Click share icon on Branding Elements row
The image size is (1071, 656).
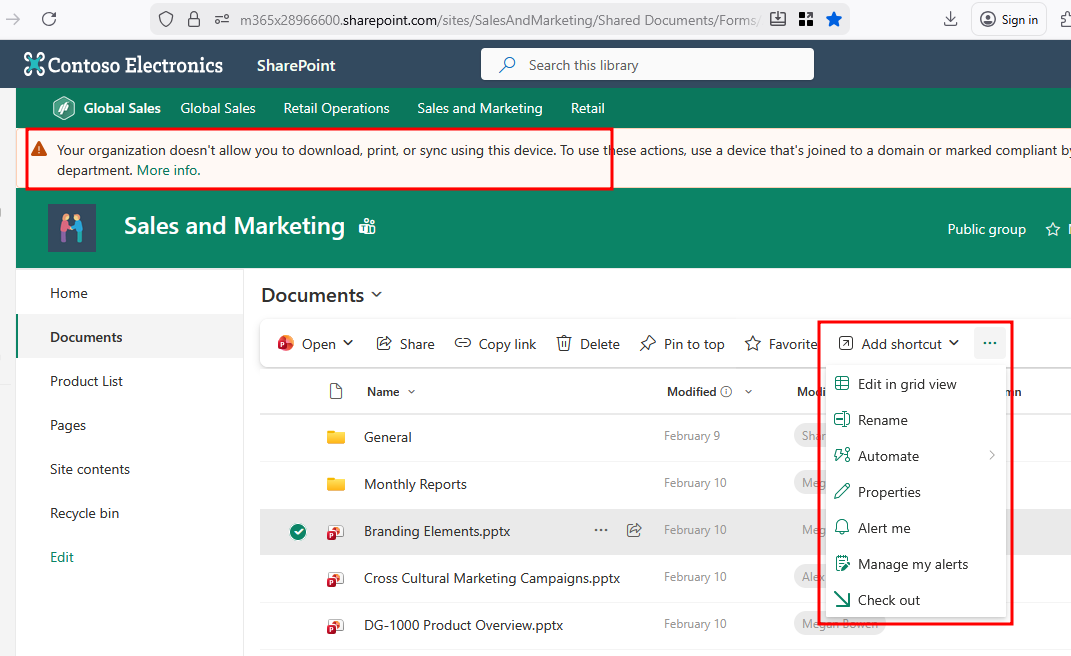pyautogui.click(x=634, y=531)
